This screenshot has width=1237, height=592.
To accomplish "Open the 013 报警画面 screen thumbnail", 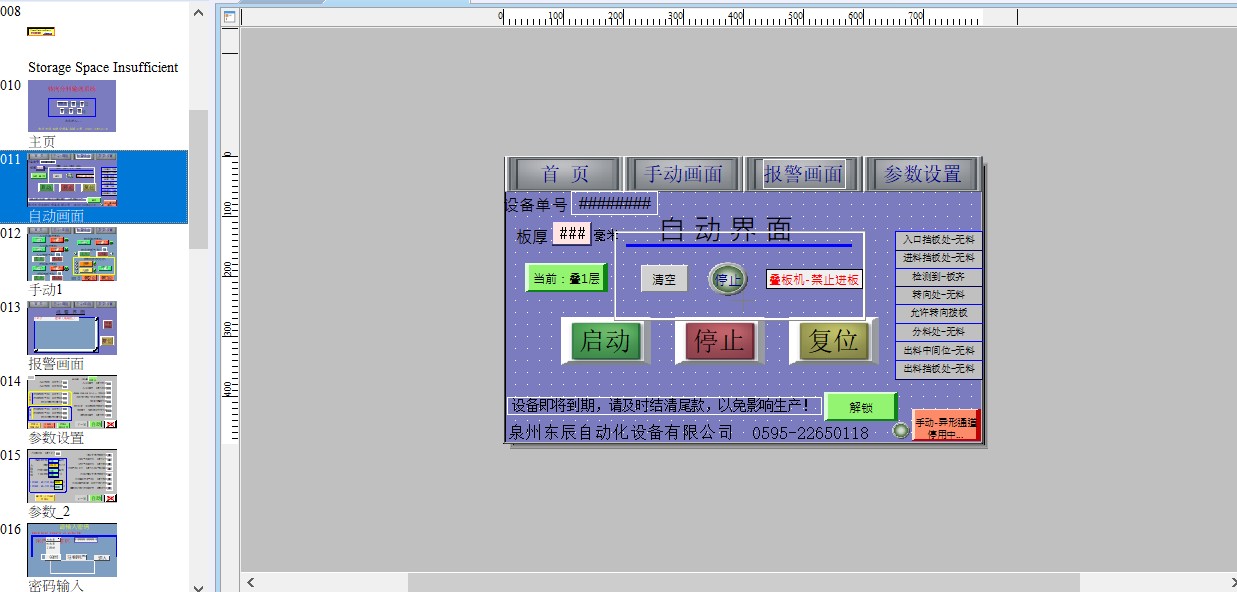I will pyautogui.click(x=72, y=328).
